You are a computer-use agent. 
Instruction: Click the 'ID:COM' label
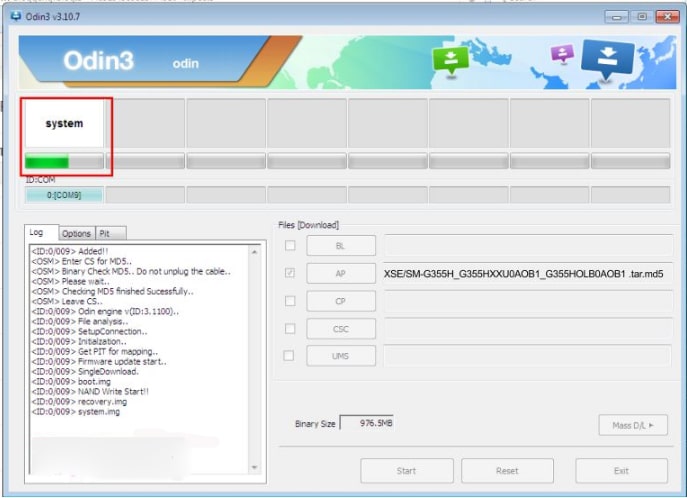(x=41, y=180)
